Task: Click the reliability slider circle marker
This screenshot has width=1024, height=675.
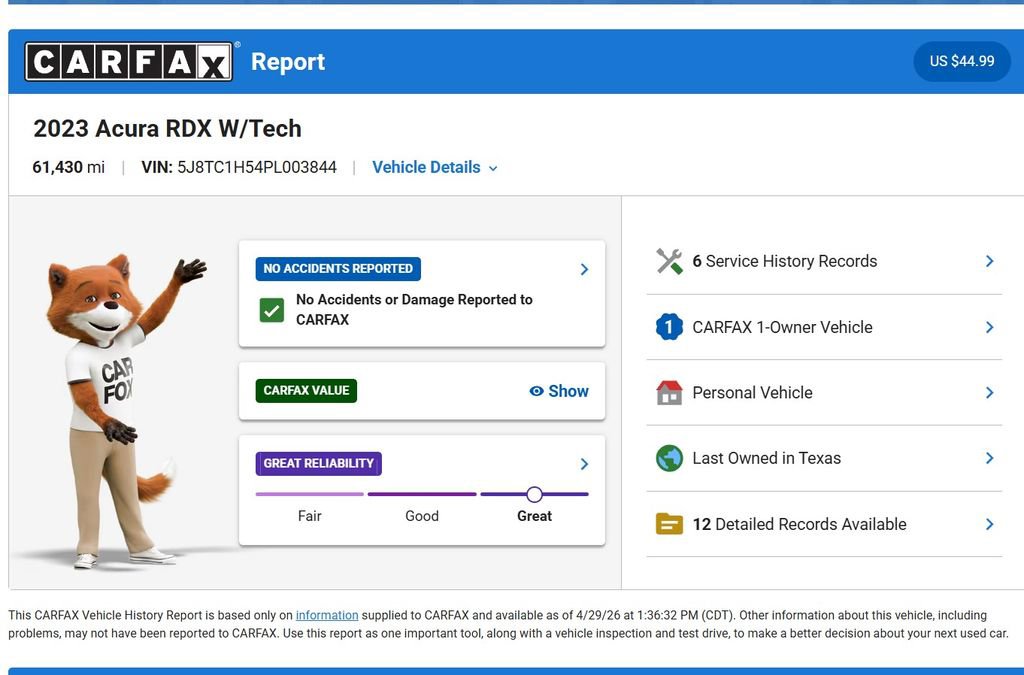Action: pyautogui.click(x=534, y=494)
